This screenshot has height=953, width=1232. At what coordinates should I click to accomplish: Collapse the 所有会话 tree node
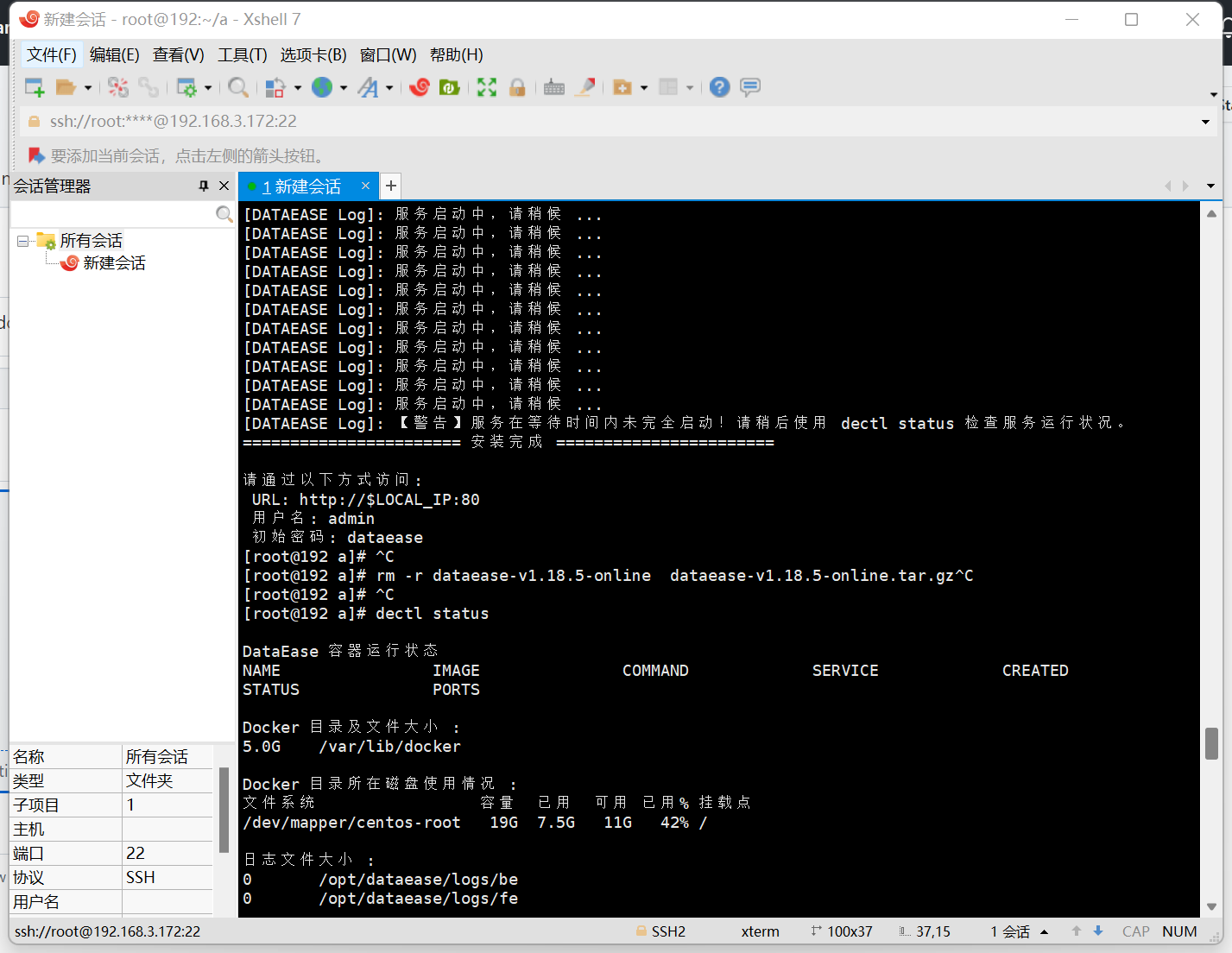coord(23,241)
